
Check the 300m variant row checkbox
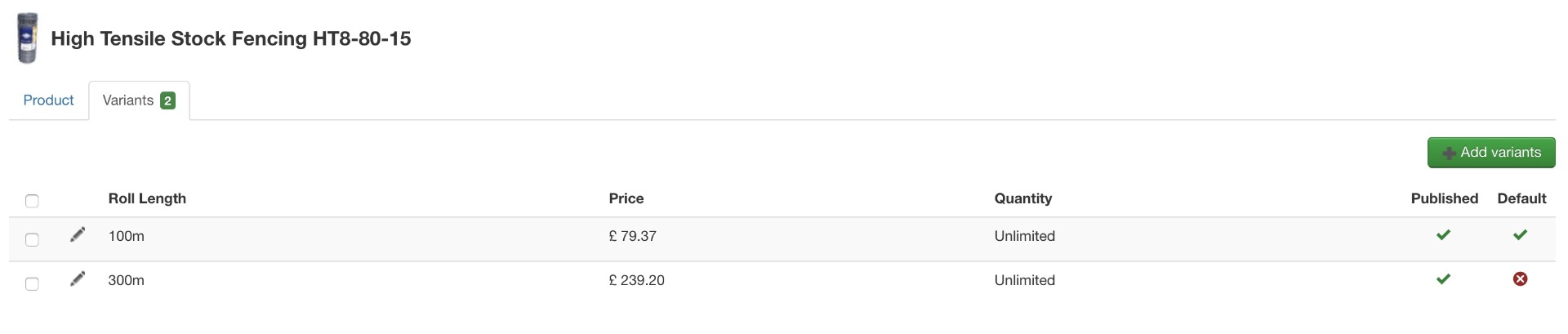[x=32, y=283]
